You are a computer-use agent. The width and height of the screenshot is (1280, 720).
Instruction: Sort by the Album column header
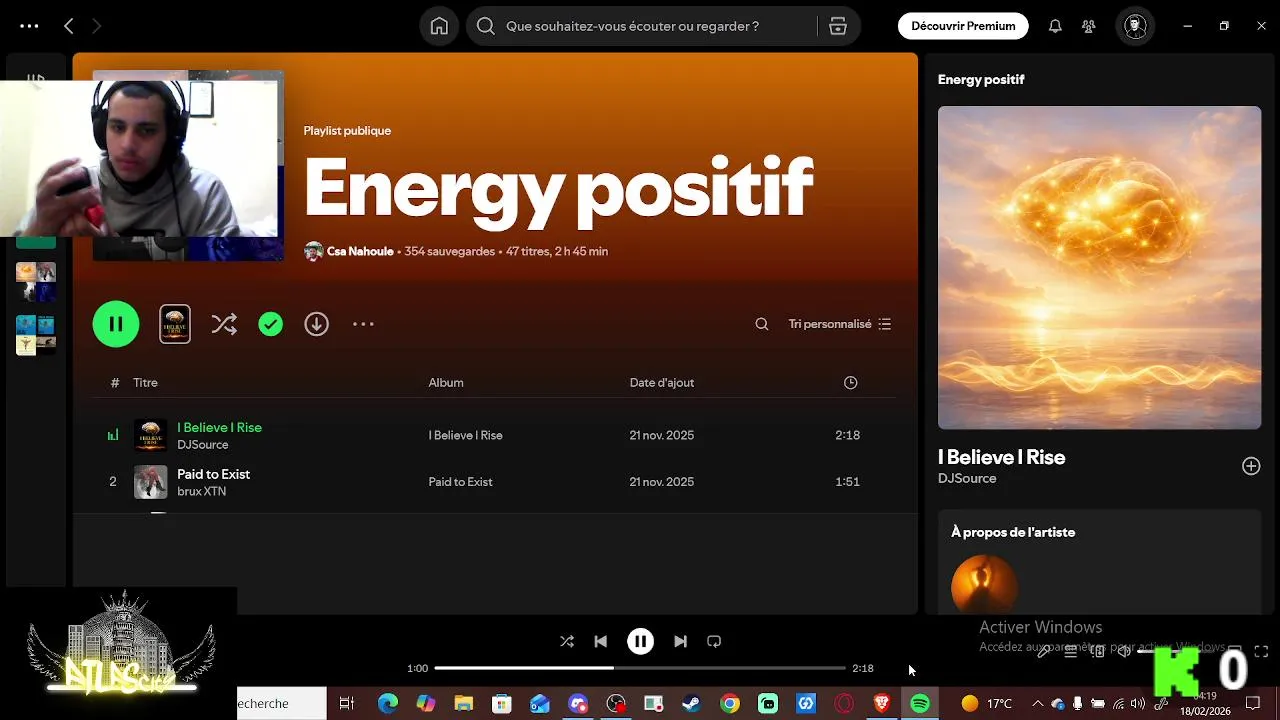coord(446,382)
